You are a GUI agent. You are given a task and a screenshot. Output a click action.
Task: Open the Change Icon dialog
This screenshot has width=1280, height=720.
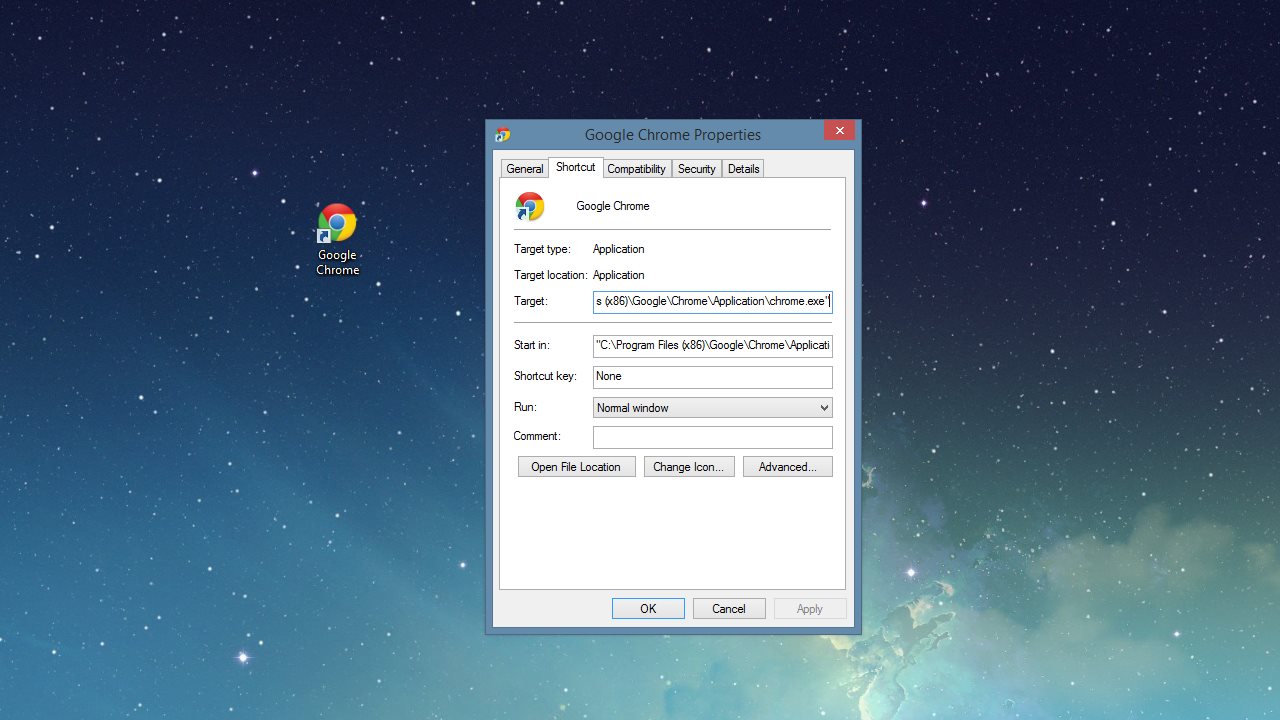(689, 467)
